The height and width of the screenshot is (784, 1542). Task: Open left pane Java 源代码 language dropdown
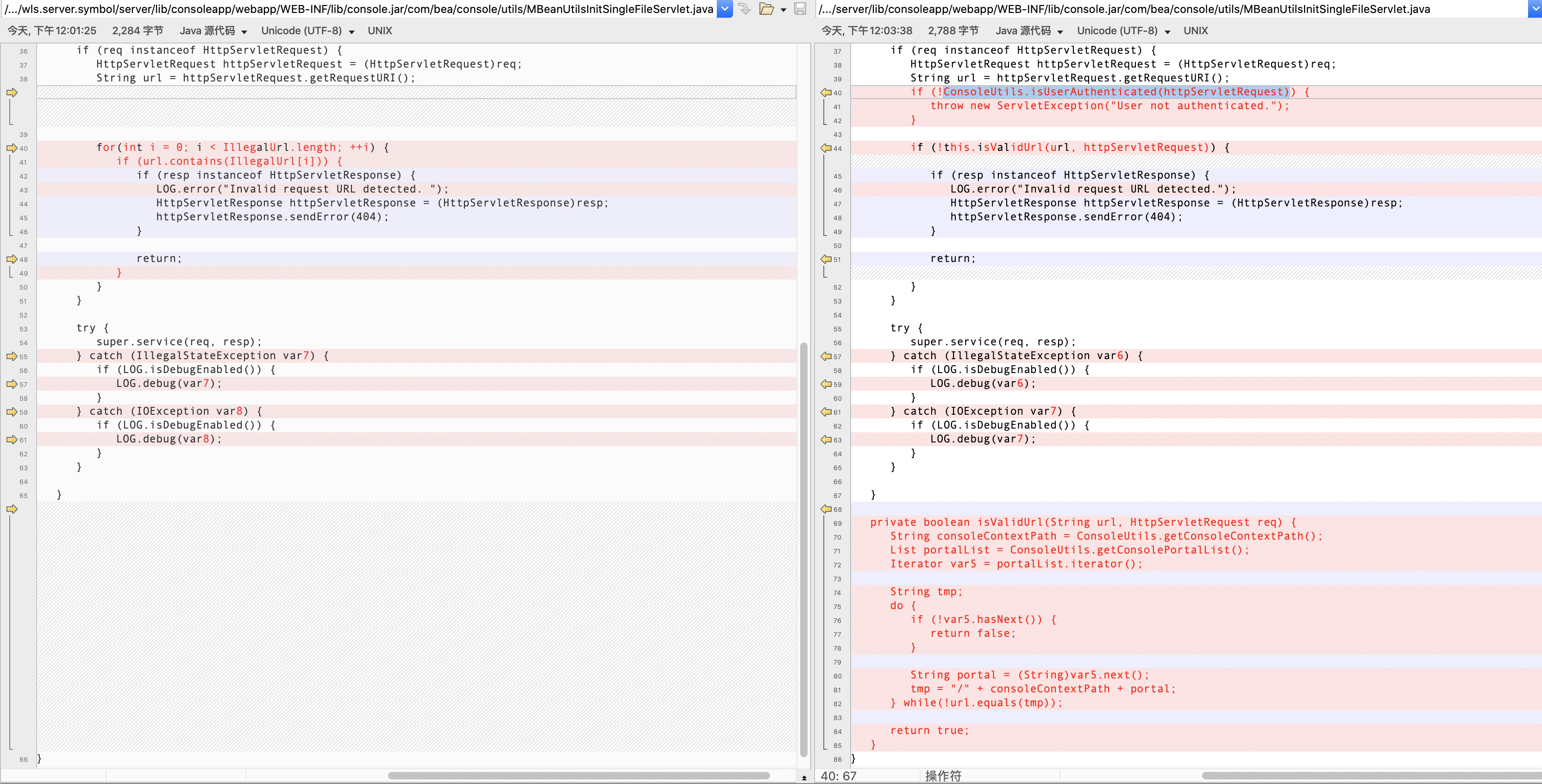[x=213, y=31]
